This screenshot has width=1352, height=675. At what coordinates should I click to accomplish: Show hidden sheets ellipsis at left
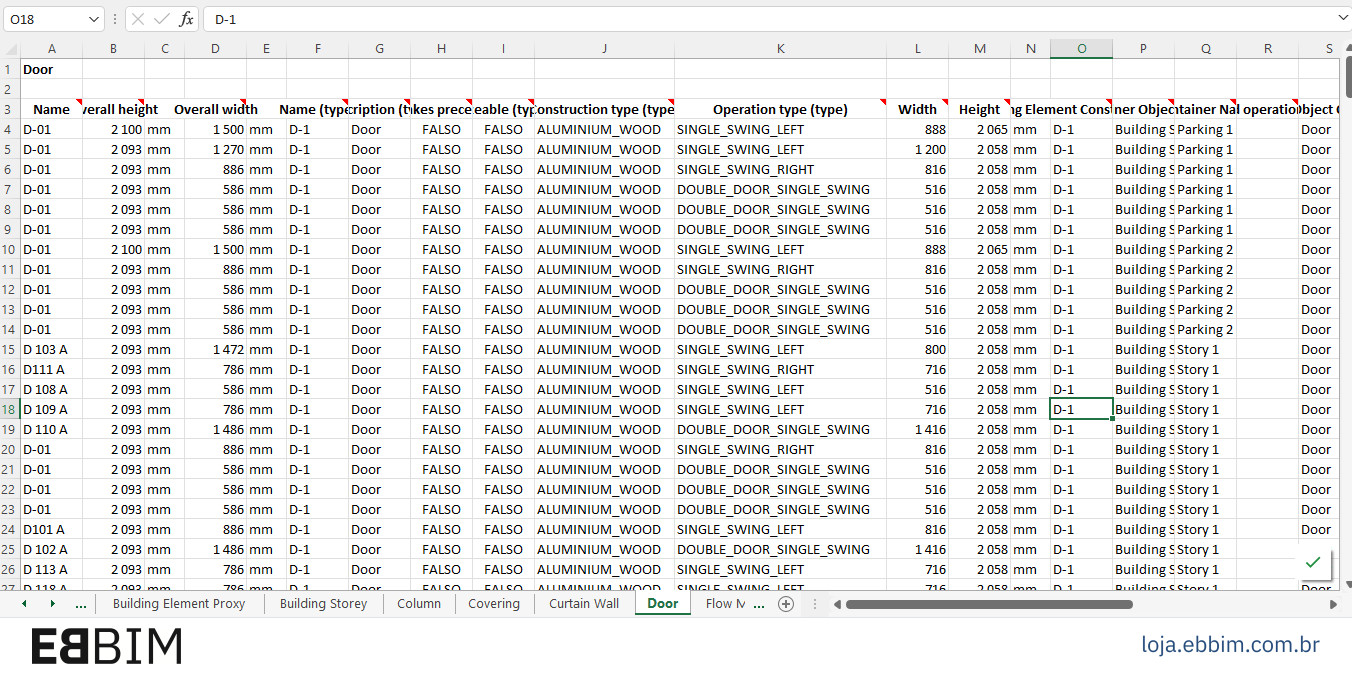81,604
